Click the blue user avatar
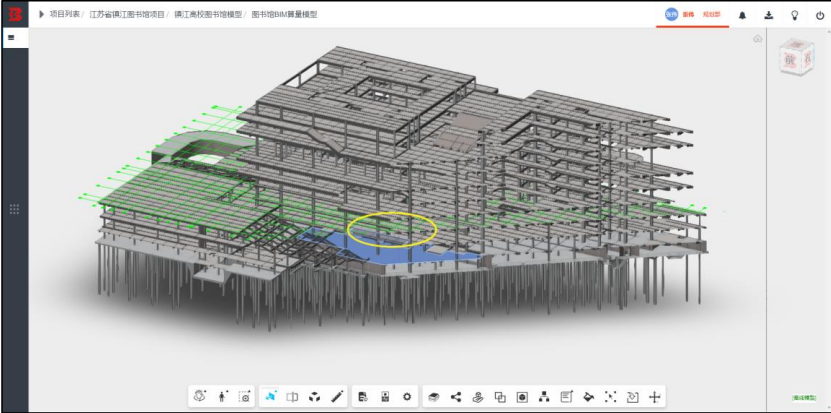The image size is (831, 413). coord(671,14)
